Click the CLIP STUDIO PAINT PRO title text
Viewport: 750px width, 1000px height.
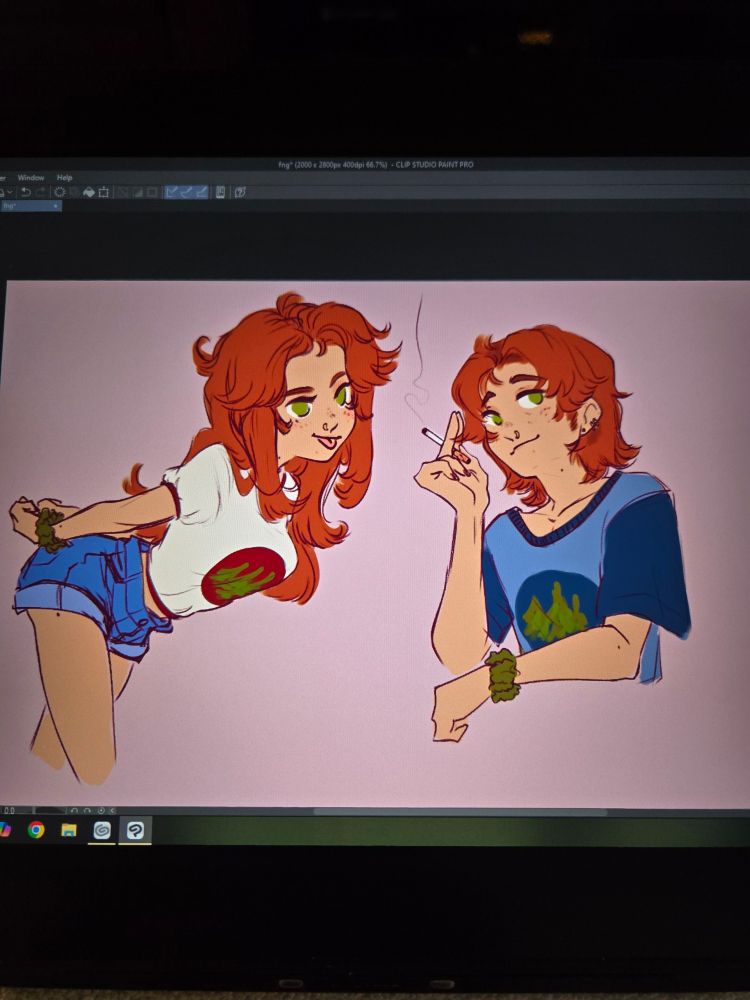click(434, 165)
